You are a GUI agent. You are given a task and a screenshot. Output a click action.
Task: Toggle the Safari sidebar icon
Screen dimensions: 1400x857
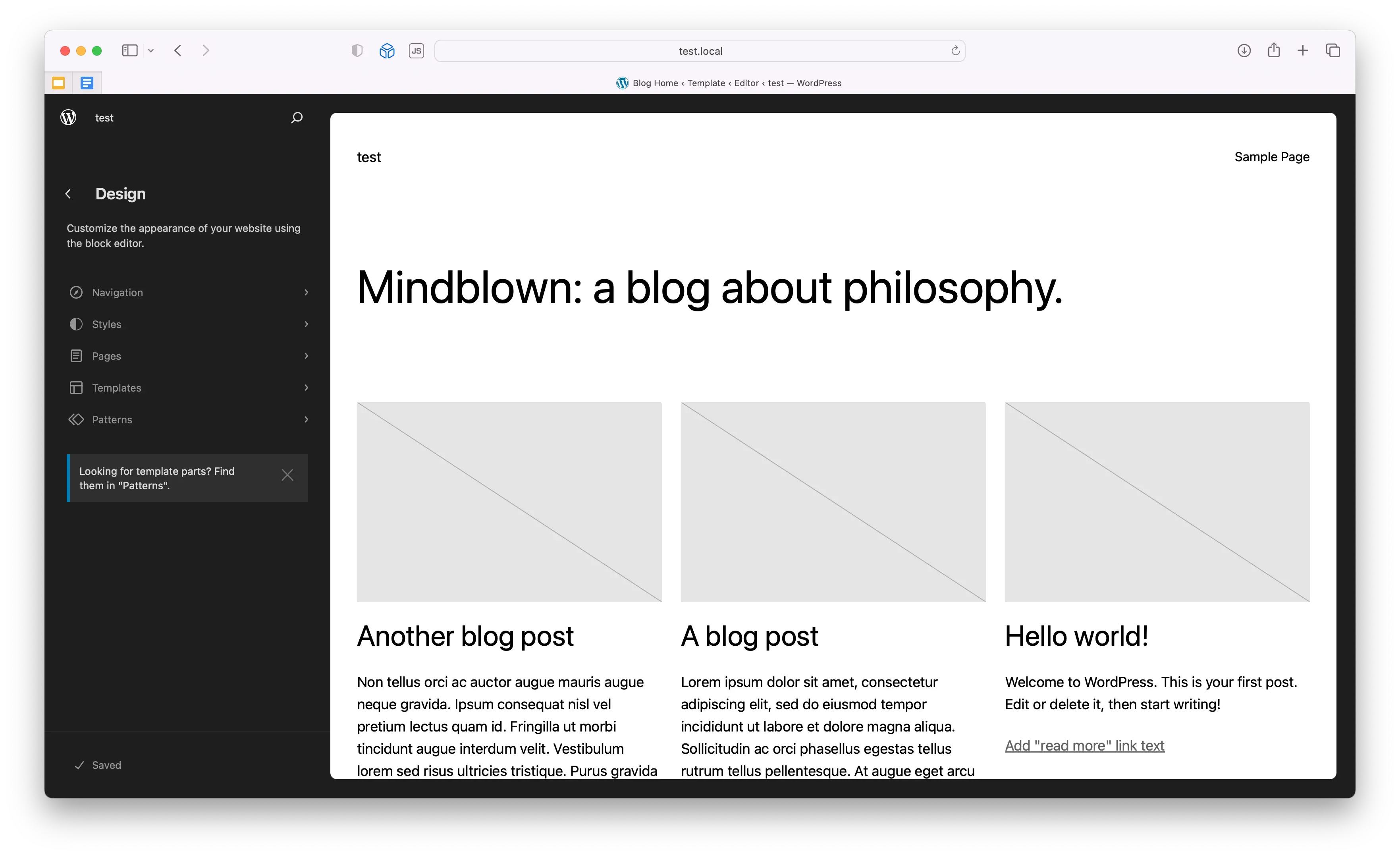click(130, 50)
